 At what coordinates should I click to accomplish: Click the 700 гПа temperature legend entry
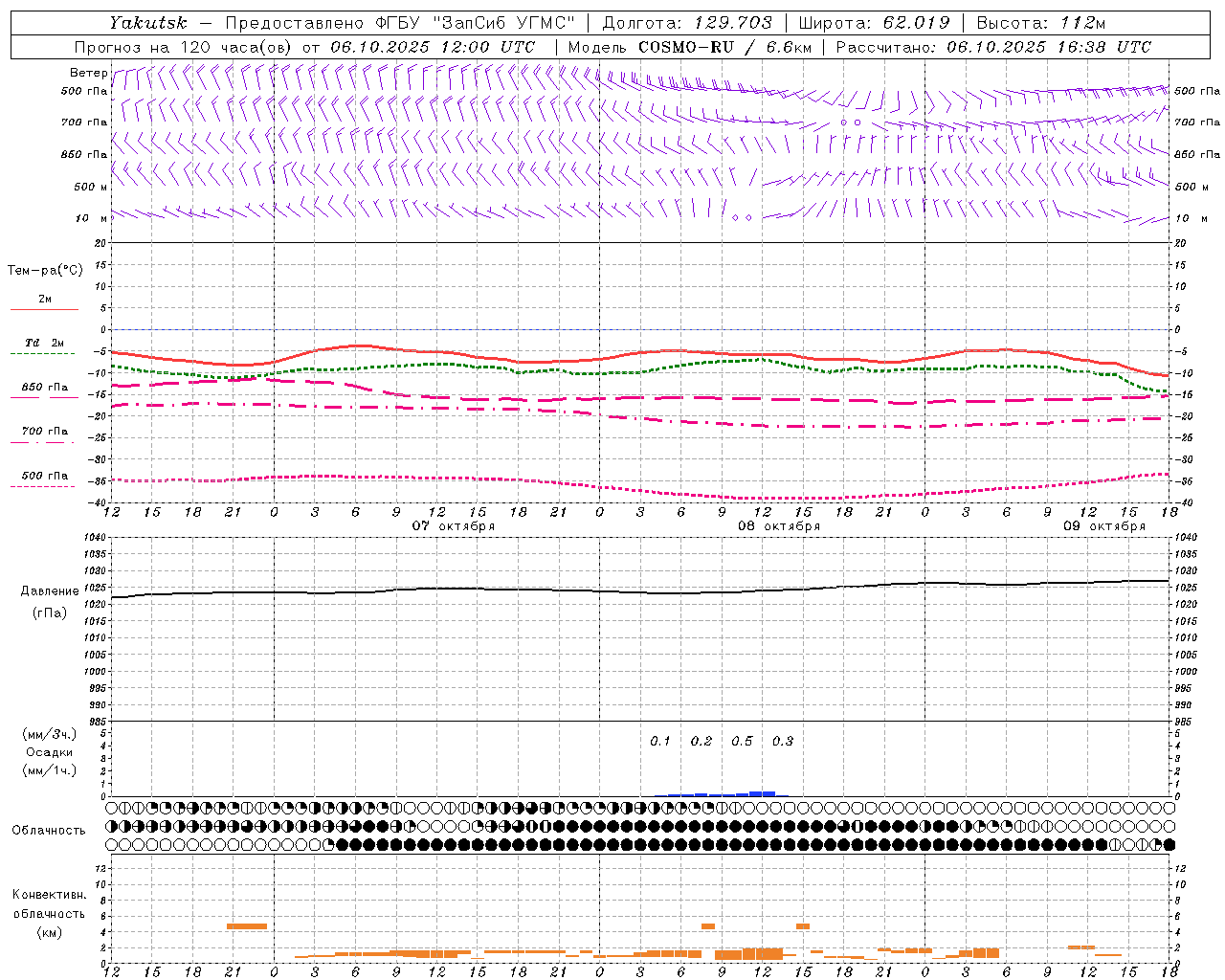coord(44,431)
